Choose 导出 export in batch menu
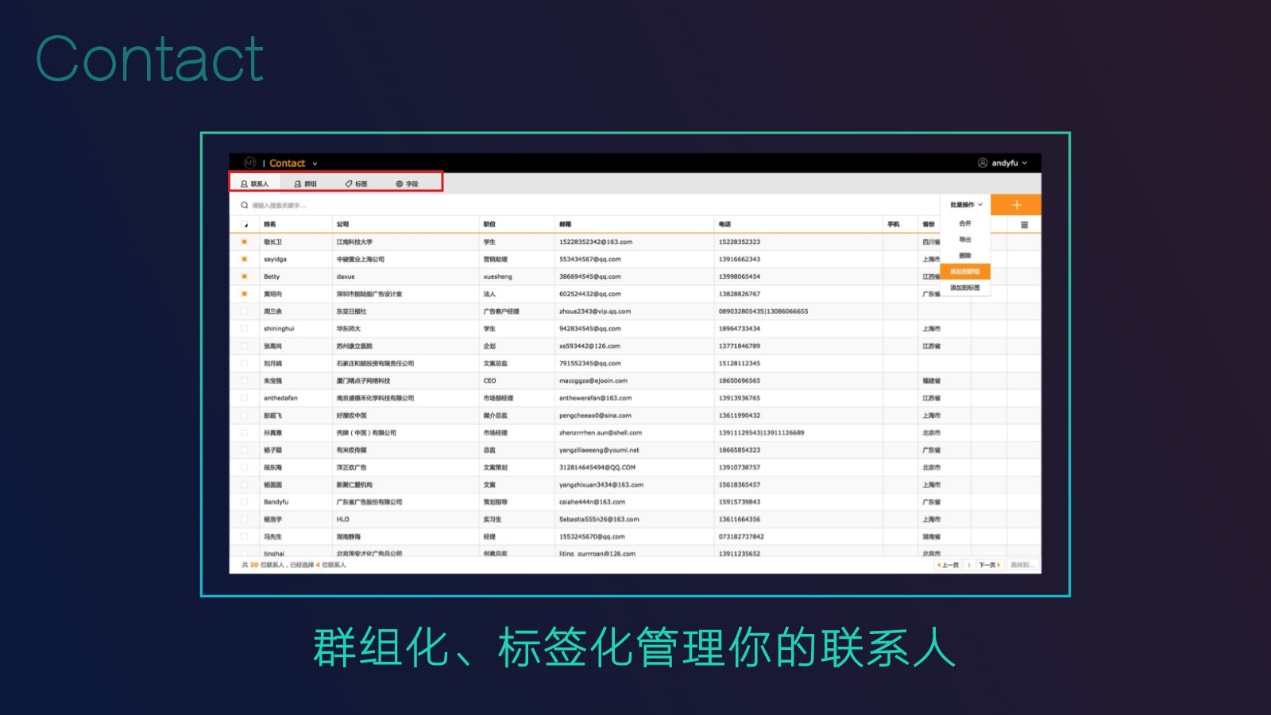 [x=964, y=239]
